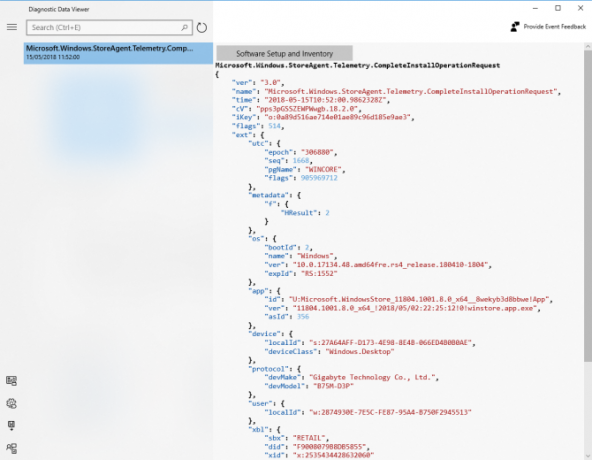Click the epoch value 306880

point(318,152)
